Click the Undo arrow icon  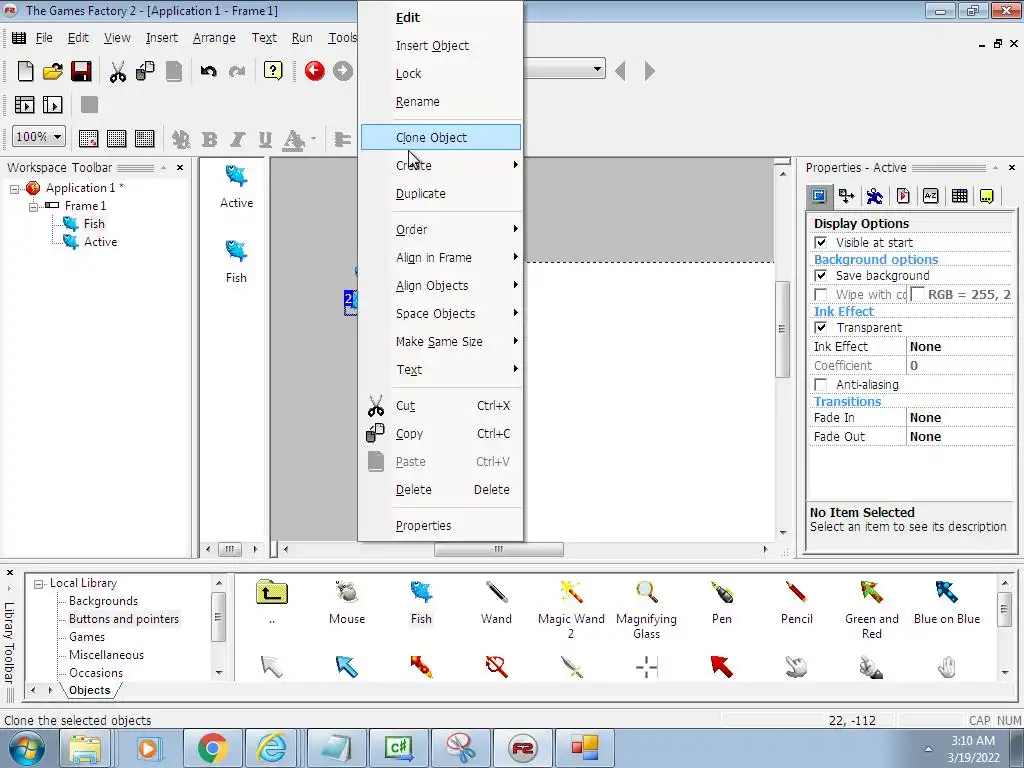pos(208,71)
